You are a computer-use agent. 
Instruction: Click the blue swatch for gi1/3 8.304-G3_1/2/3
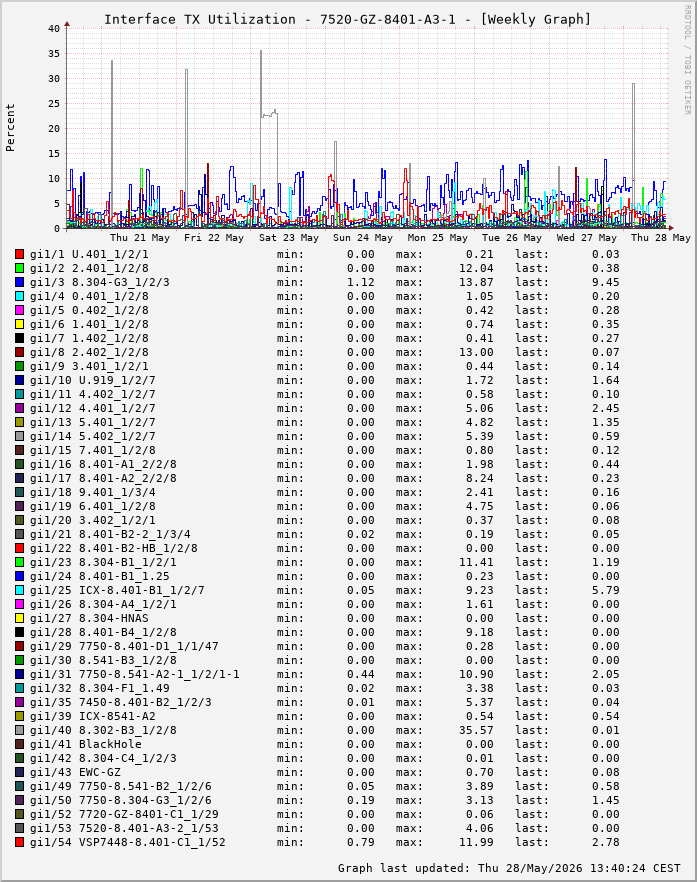pyautogui.click(x=20, y=282)
